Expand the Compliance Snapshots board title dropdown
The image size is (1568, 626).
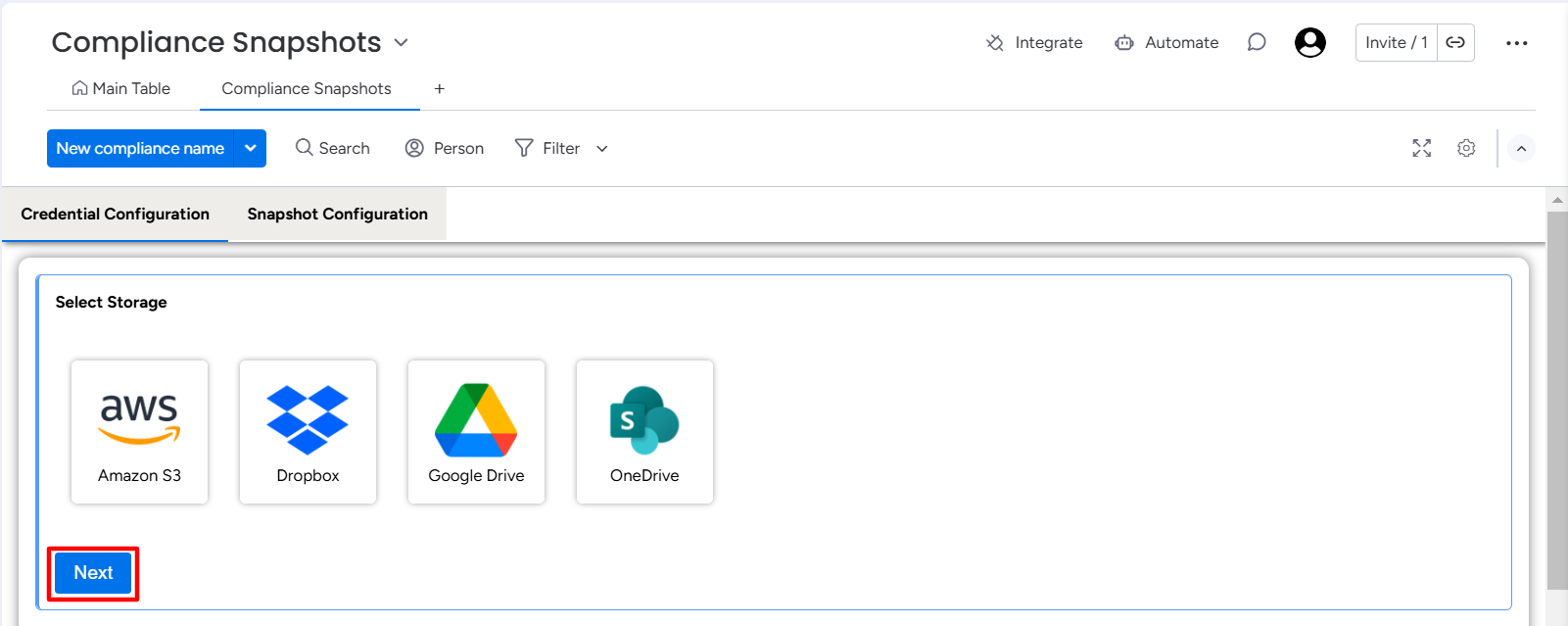tap(401, 43)
